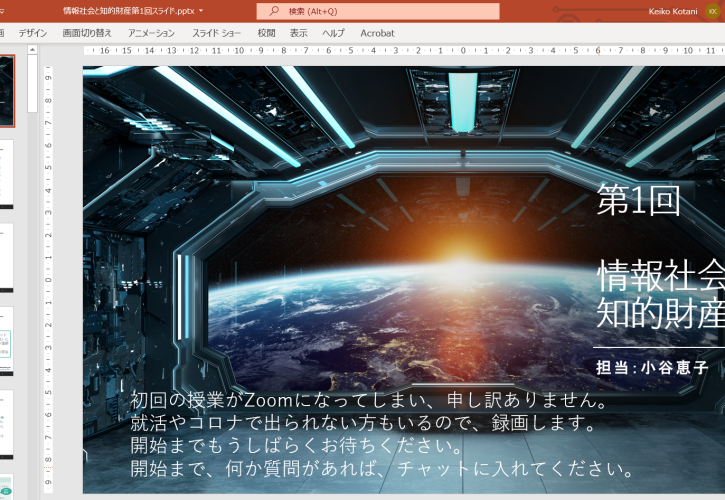Open the スライド ショー ribbon tab
Image resolution: width=725 pixels, height=500 pixels.
216,33
